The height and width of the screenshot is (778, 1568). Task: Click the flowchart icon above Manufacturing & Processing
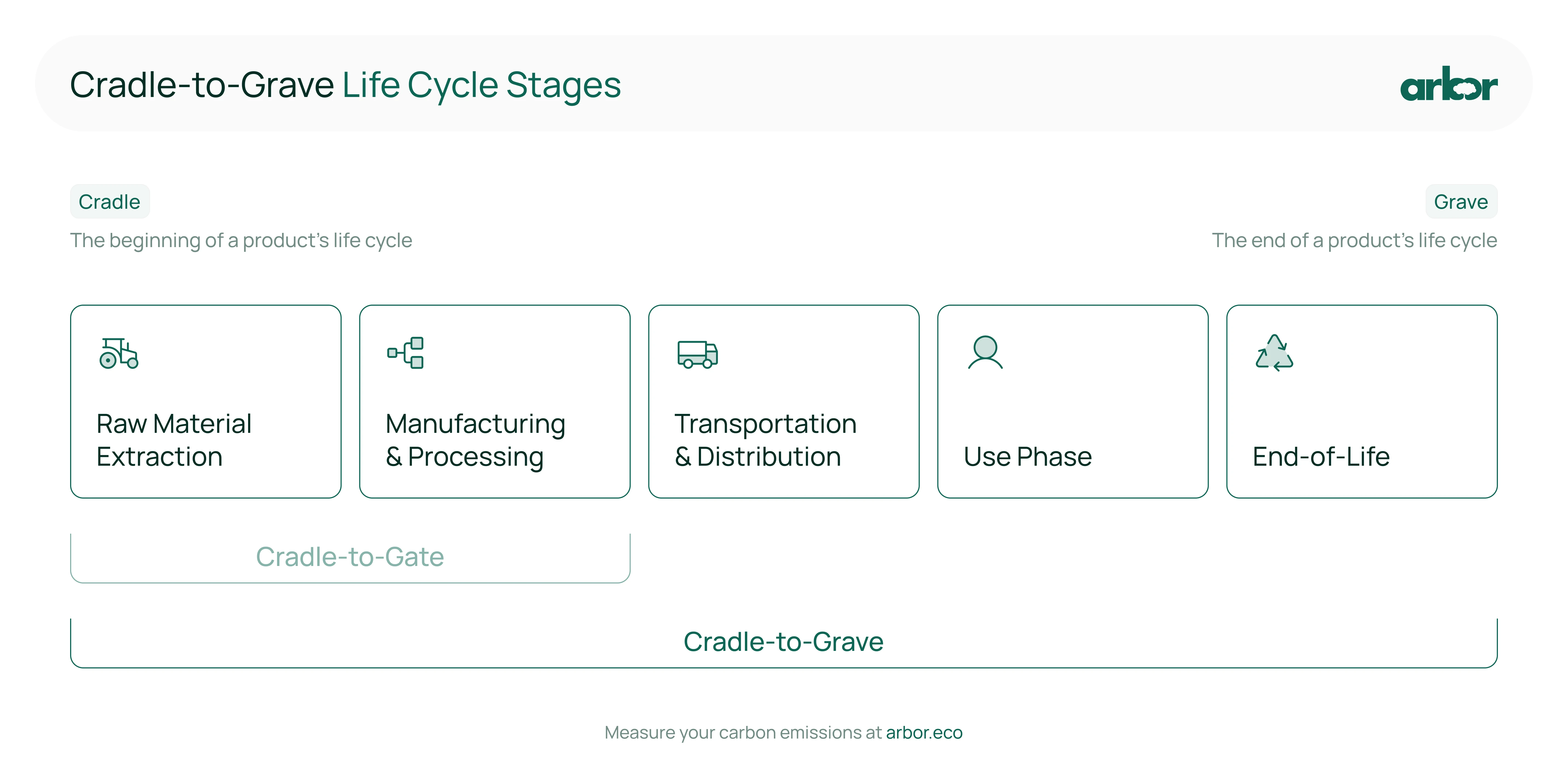tap(405, 353)
